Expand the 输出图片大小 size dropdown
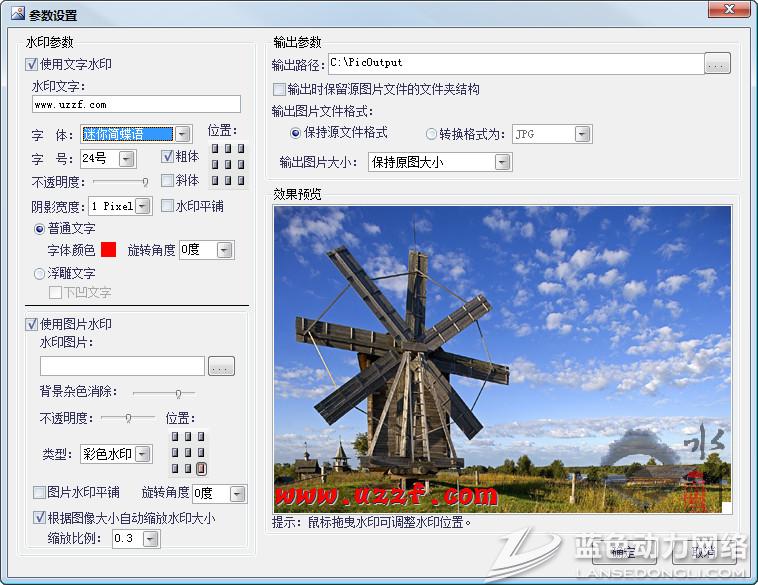758x585 pixels. [x=502, y=162]
